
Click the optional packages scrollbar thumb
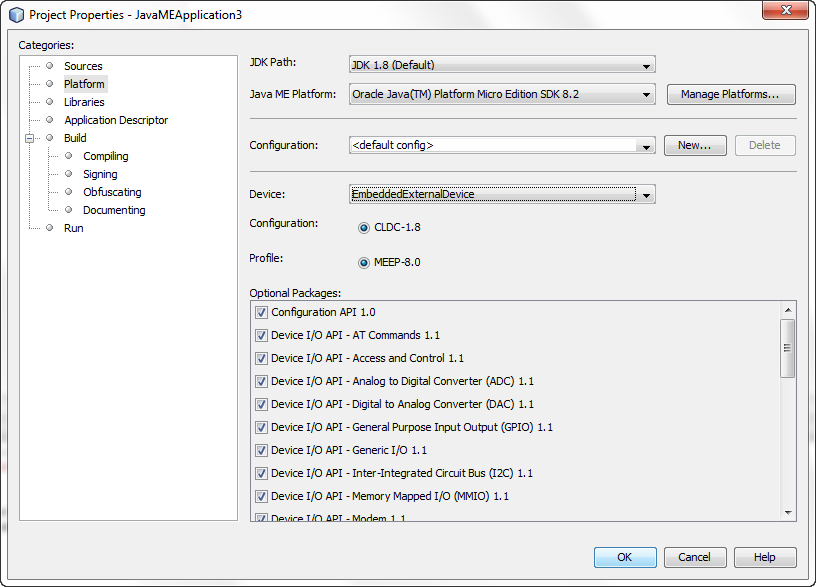[x=788, y=348]
